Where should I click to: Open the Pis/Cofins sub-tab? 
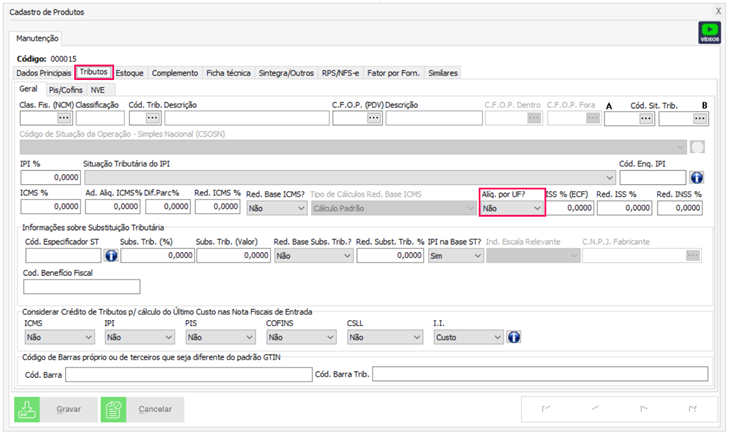click(x=67, y=89)
